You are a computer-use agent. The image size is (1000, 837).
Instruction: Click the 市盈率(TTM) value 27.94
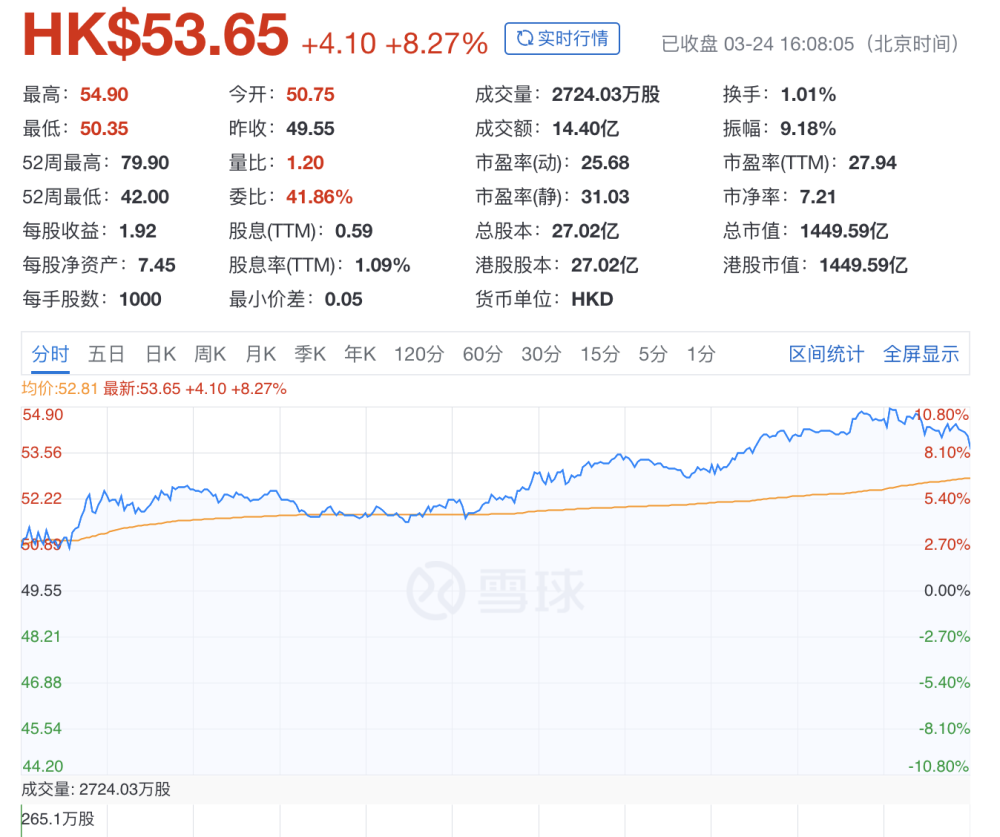[x=872, y=163]
